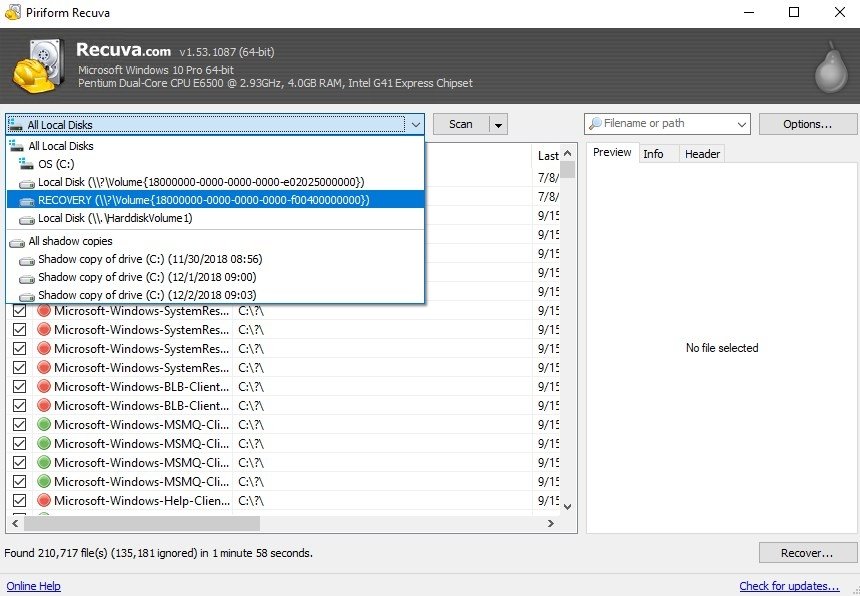Click the horizontal scrollbar thumb

coord(142,524)
